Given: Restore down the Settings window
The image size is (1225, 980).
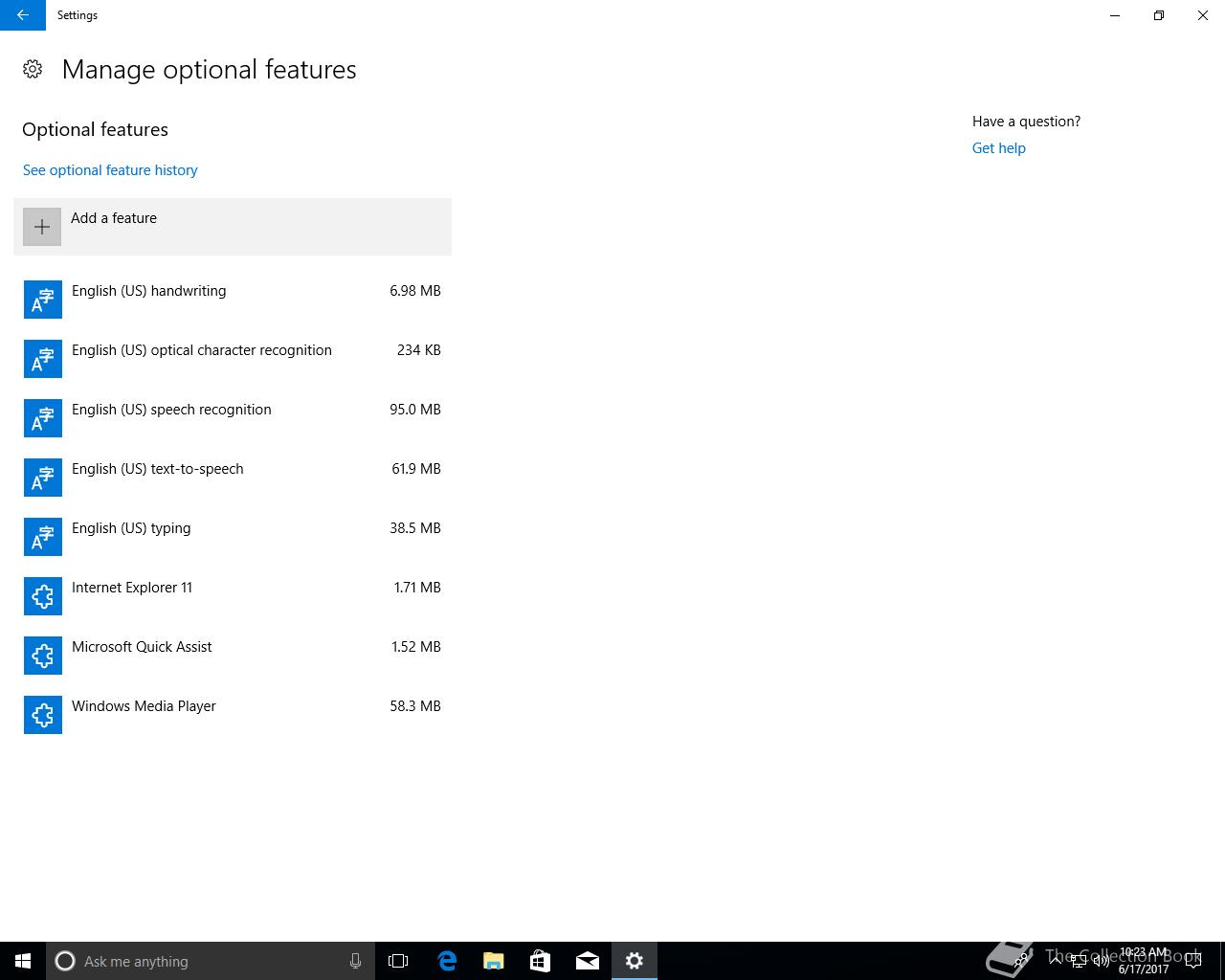Looking at the screenshot, I should (x=1159, y=15).
